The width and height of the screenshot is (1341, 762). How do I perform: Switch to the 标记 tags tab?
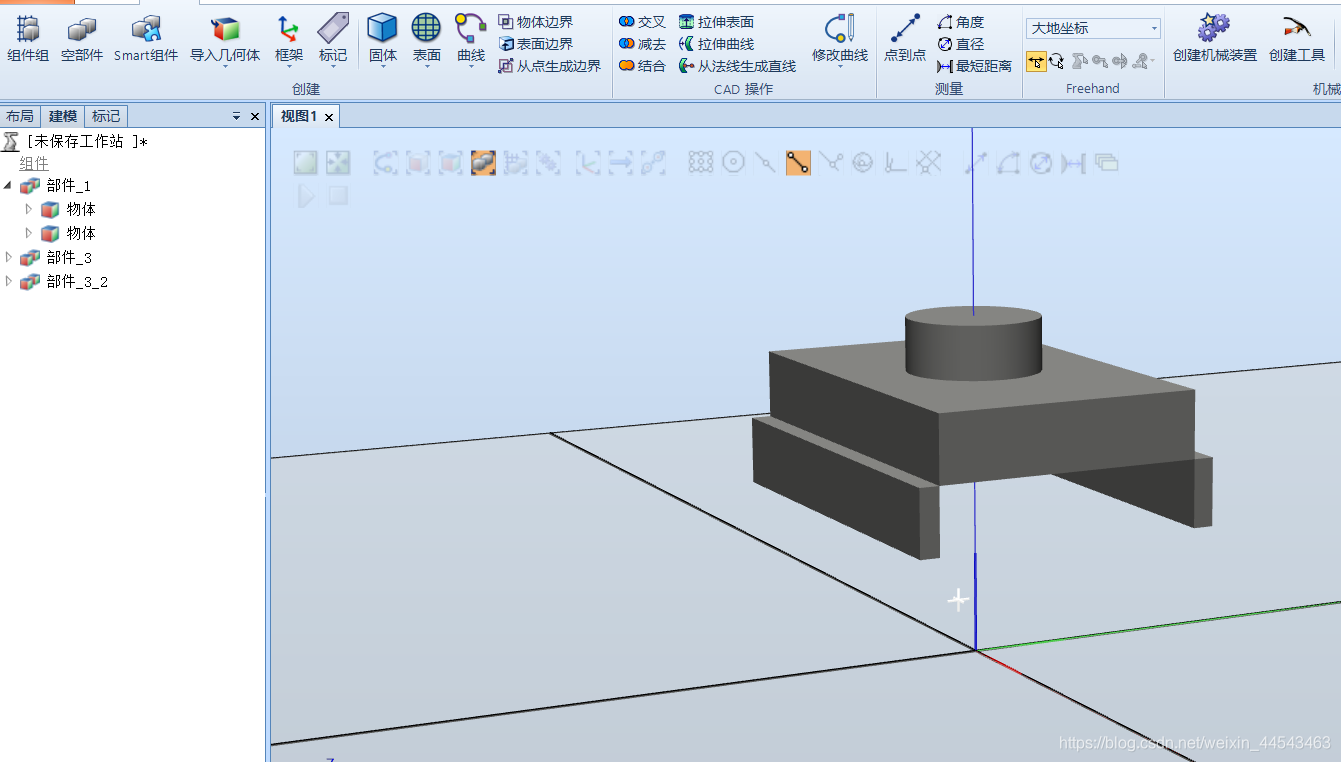(x=106, y=117)
